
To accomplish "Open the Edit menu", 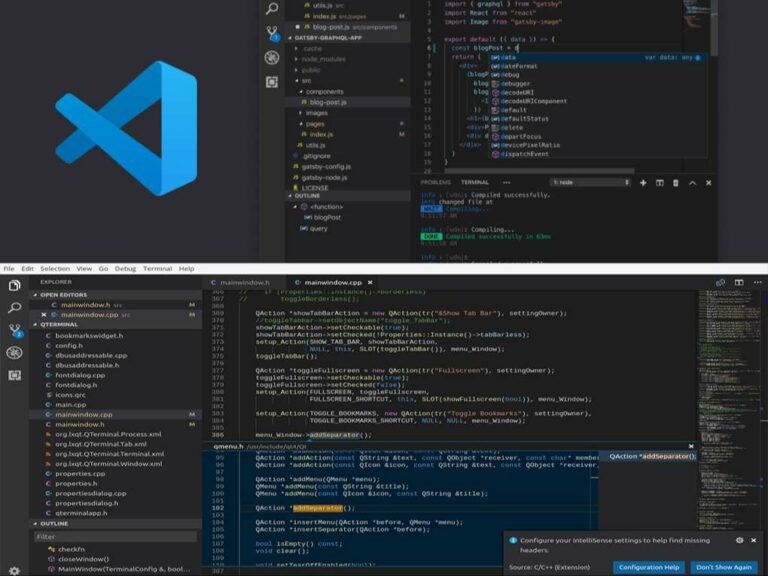I will point(27,268).
